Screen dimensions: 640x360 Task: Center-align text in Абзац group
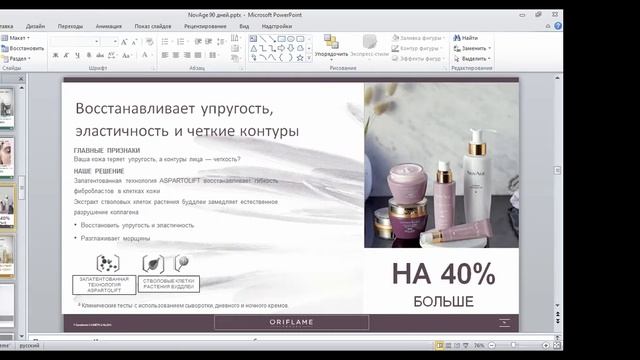point(176,55)
